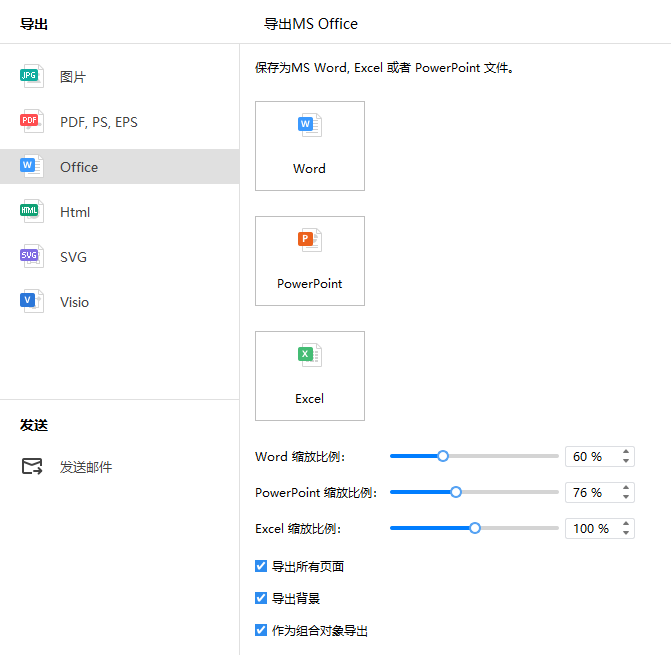Increase Word zoom ratio with up arrow

[x=626, y=452]
